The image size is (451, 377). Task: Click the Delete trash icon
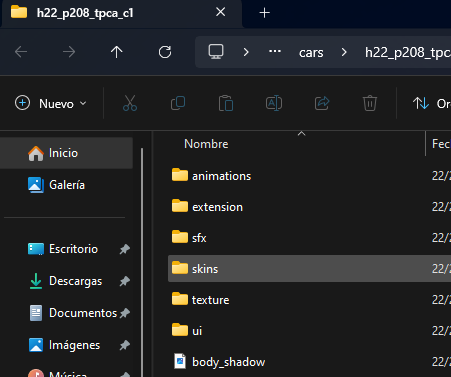click(x=370, y=103)
